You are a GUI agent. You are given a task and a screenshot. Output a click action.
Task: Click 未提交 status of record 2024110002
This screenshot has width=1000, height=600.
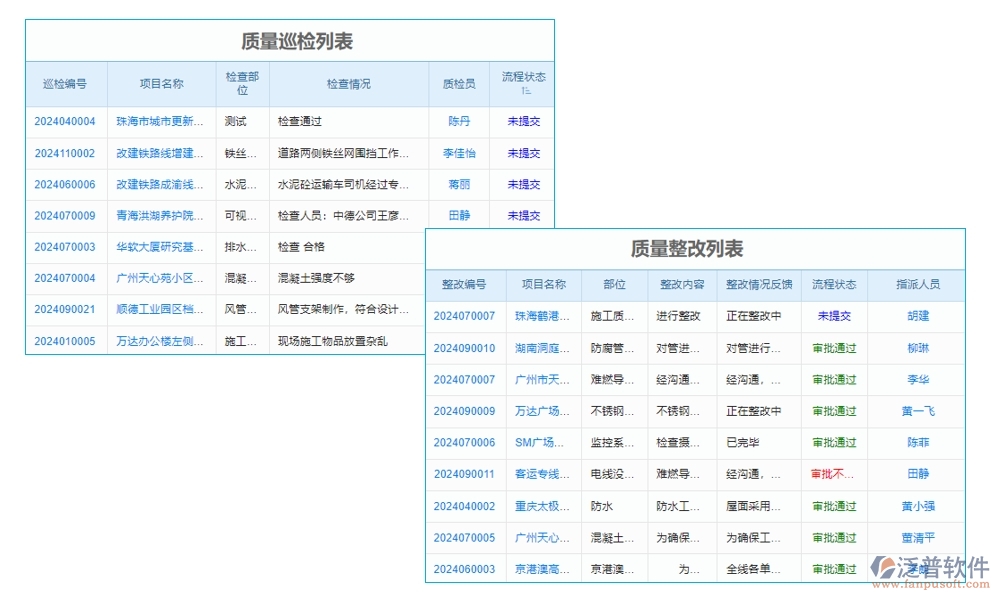pos(523,153)
